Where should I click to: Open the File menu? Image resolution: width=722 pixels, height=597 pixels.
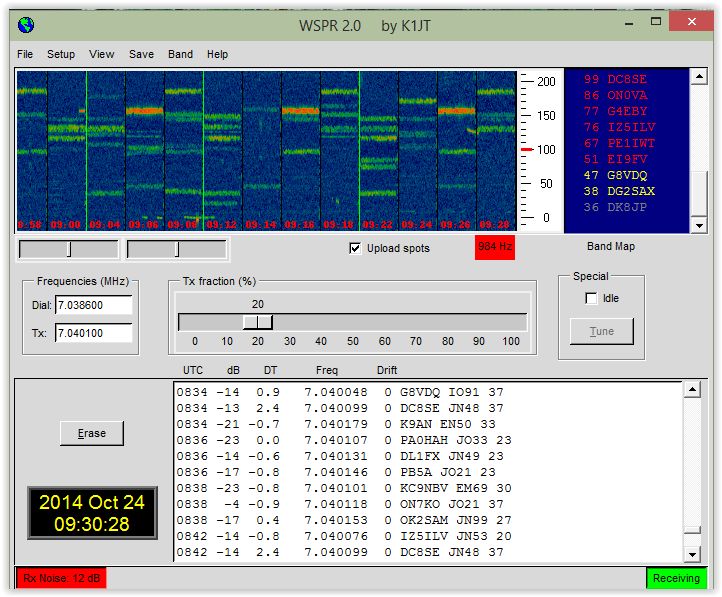point(25,54)
